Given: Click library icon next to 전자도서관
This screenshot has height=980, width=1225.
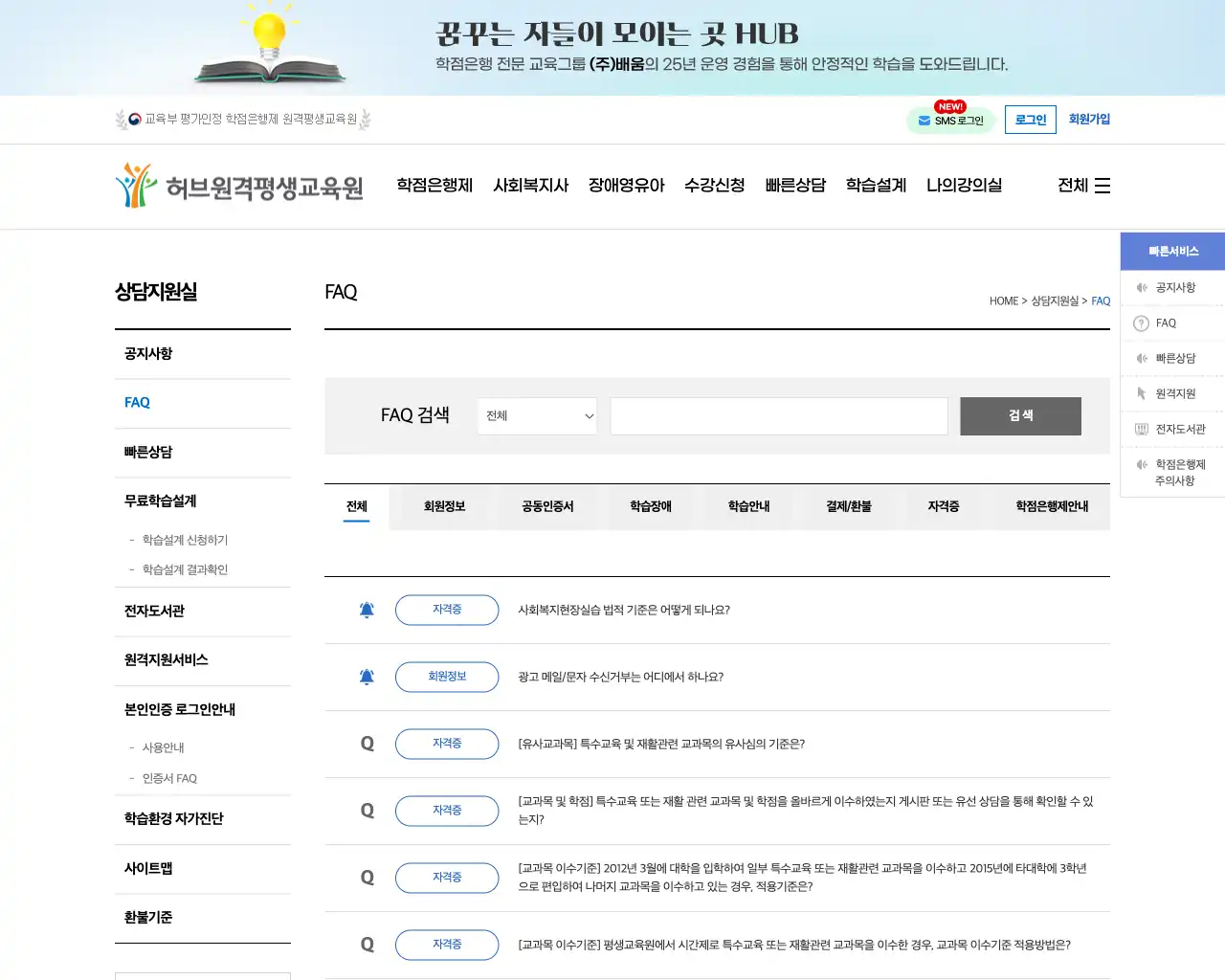Looking at the screenshot, I should (1141, 429).
